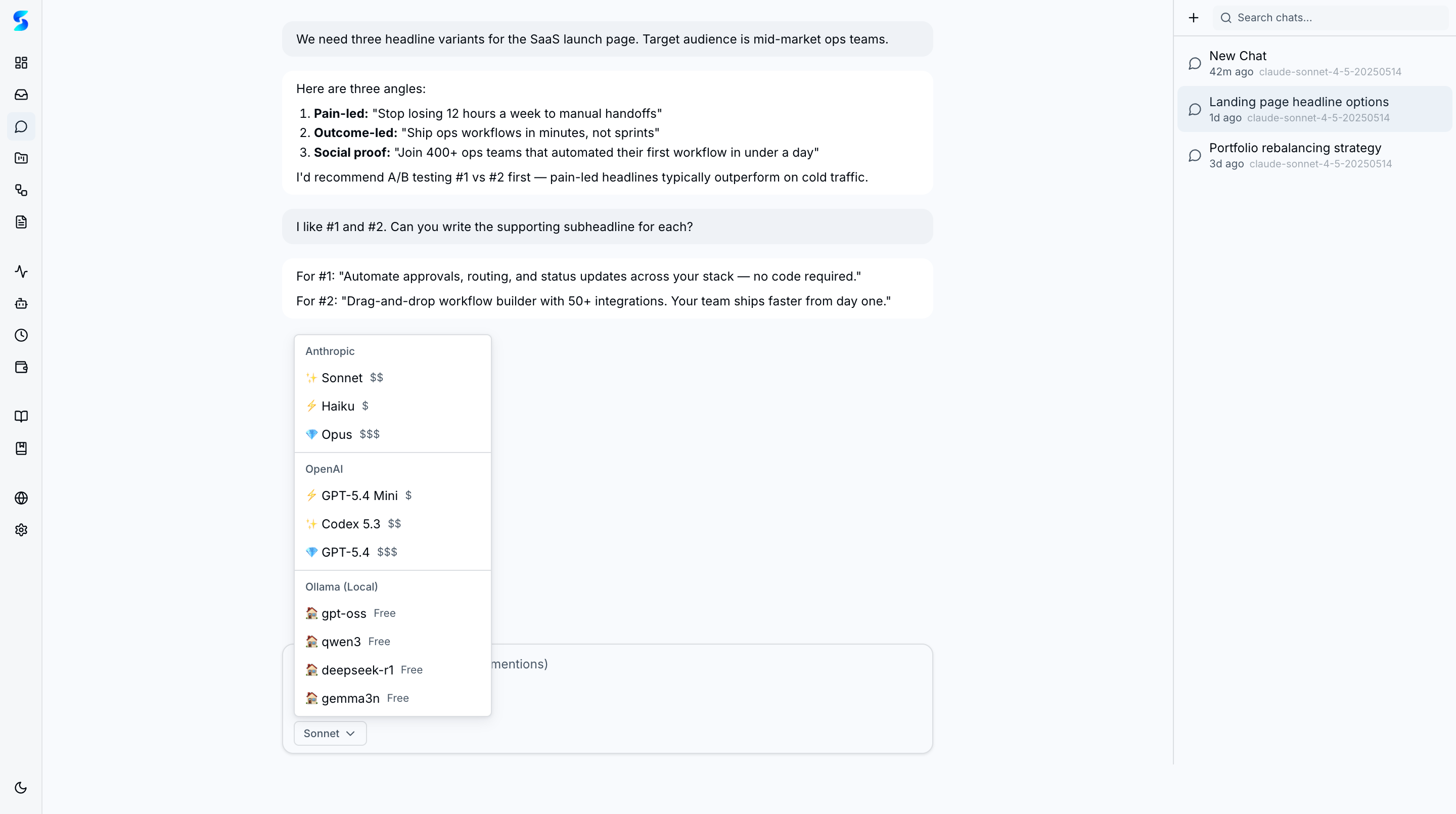Collapse the Anthropic model group
Screen dimensions: 1456x814
click(x=330, y=351)
